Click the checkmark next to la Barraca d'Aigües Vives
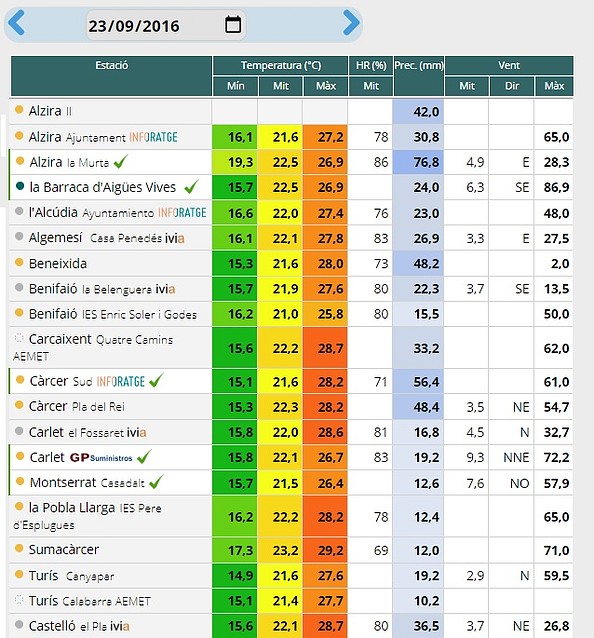Image resolution: width=594 pixels, height=638 pixels. (x=191, y=187)
